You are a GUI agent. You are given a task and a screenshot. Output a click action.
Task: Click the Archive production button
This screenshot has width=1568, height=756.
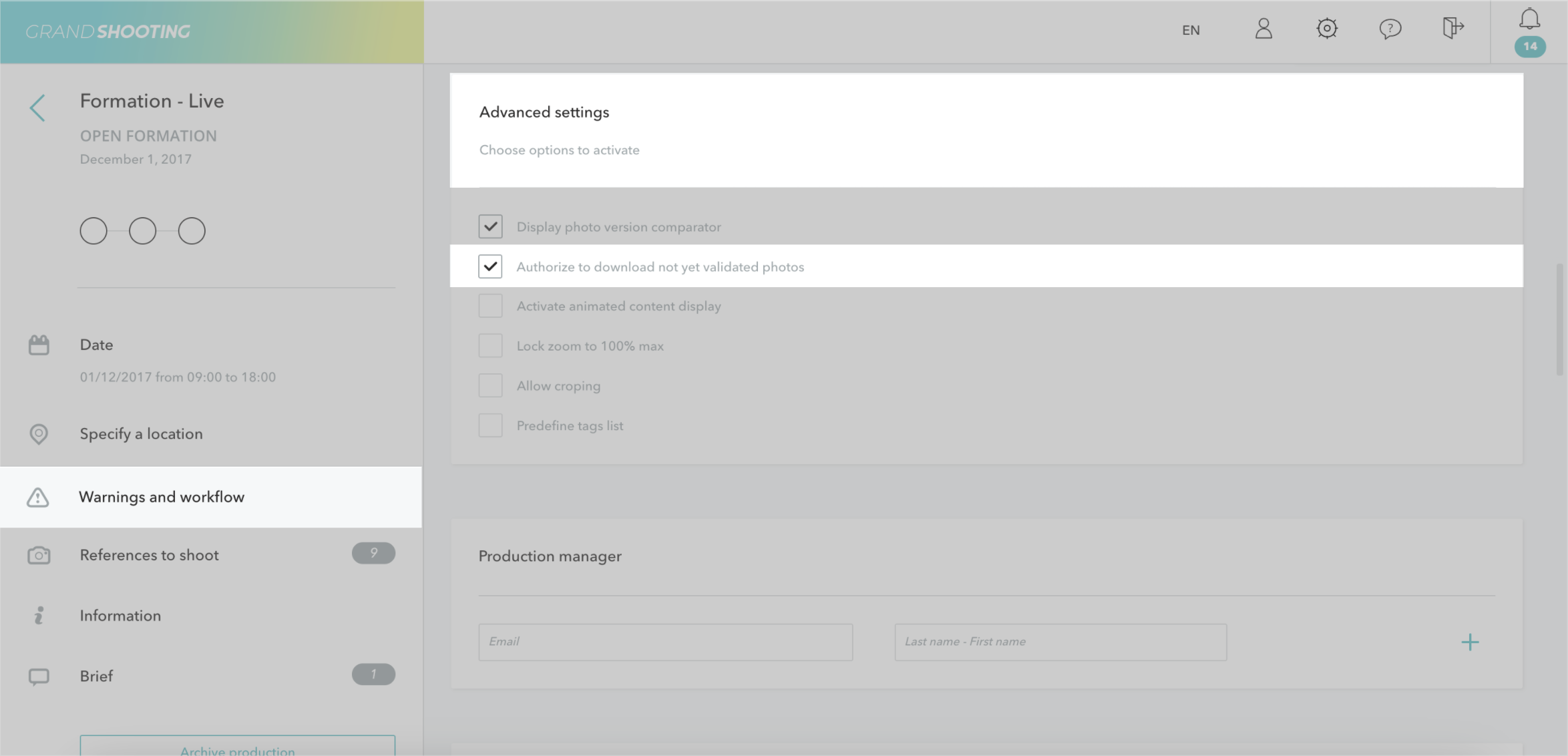pos(237,748)
